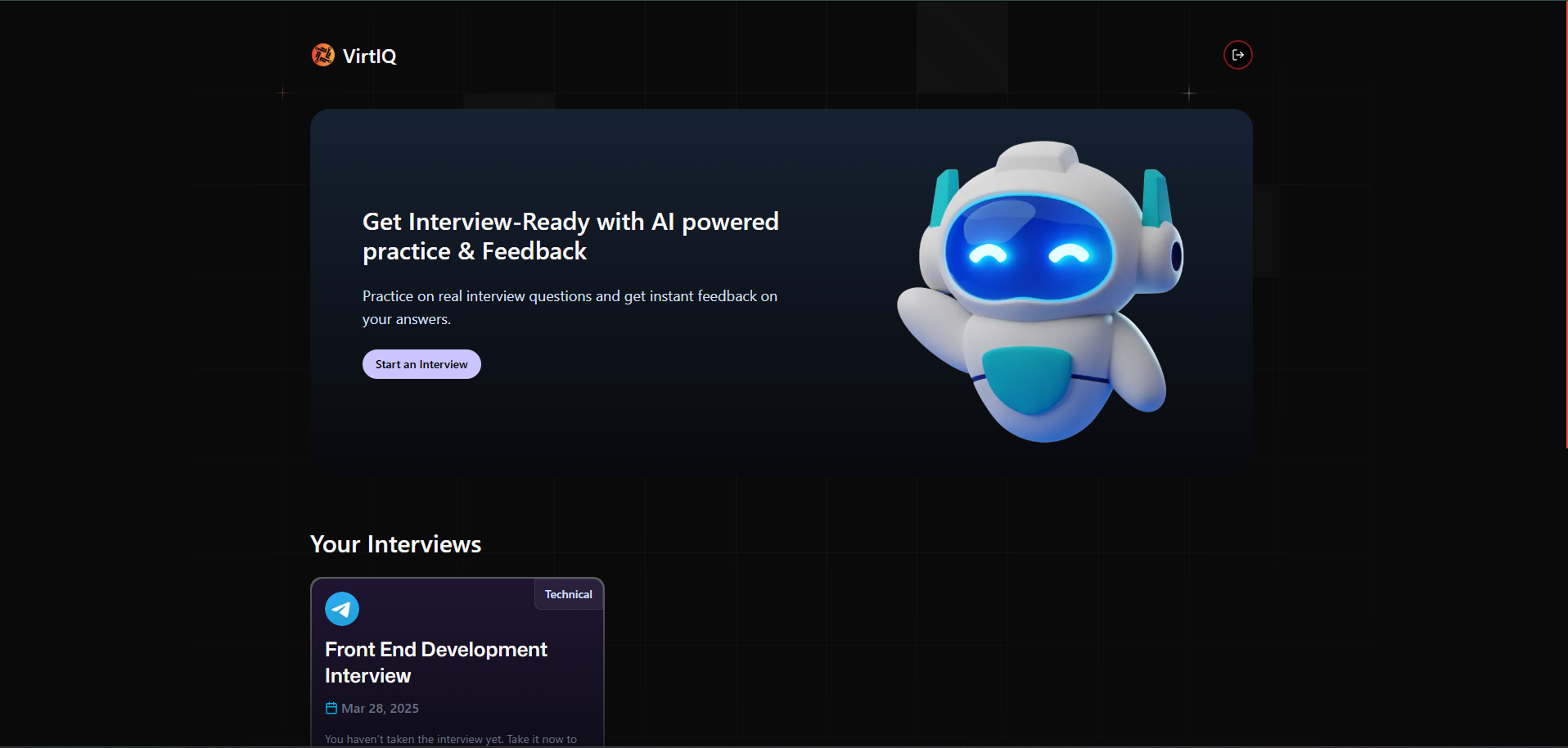The image size is (1568, 748).
Task: Click the VirtIQ brand name in the header
Action: coord(370,56)
